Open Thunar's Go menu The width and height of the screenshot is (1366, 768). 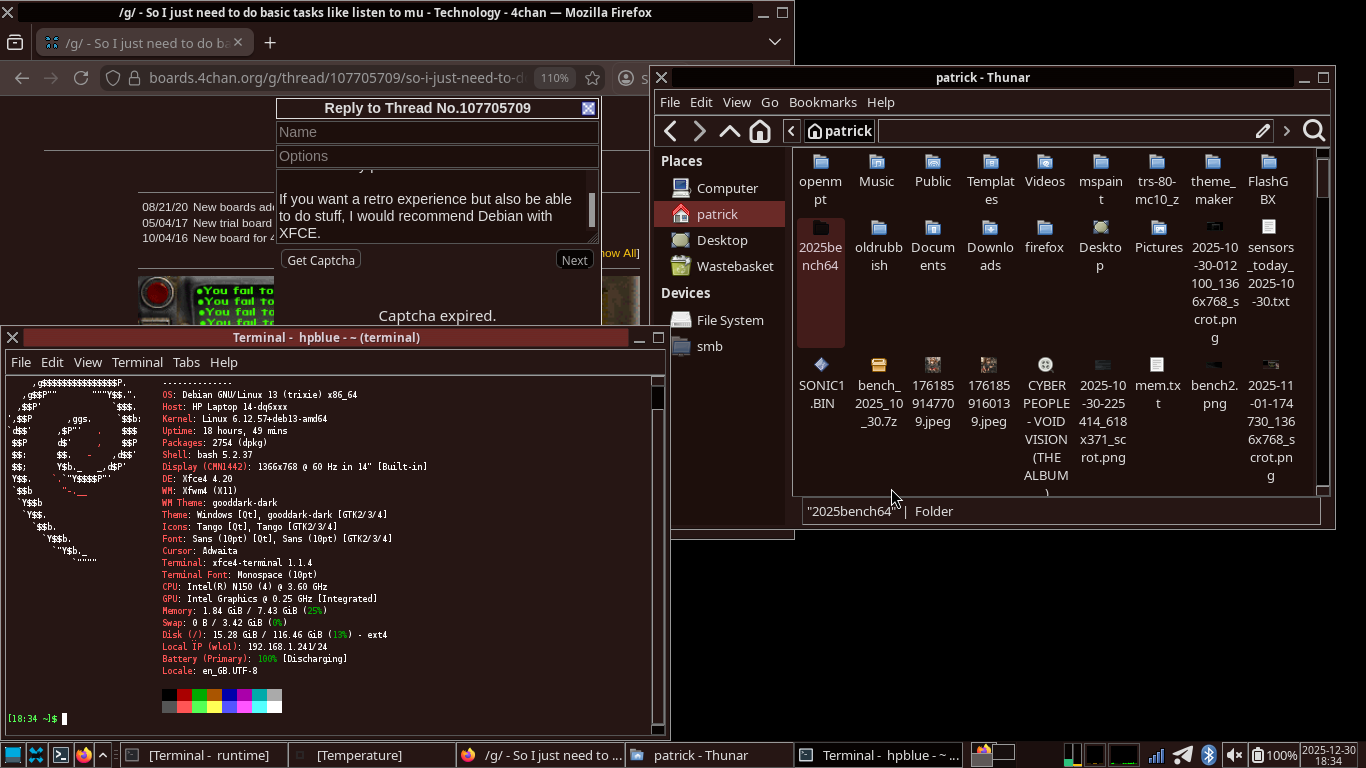(770, 102)
